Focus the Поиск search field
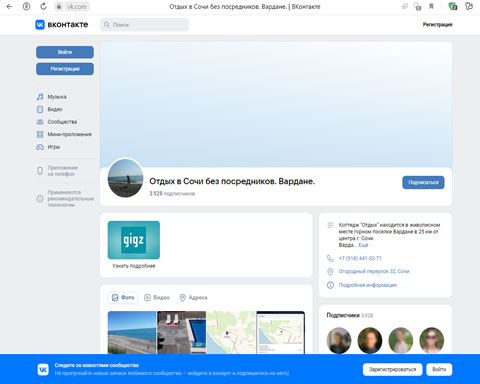 pos(144,25)
